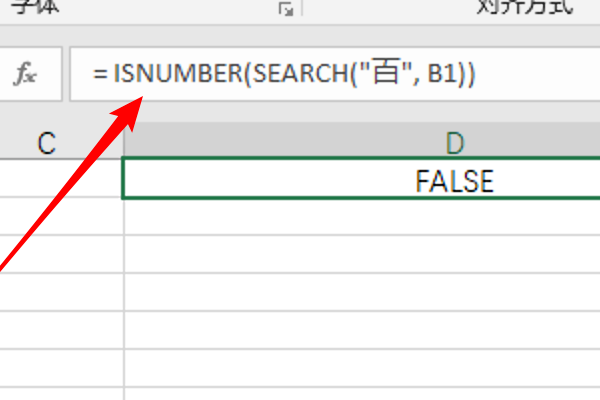This screenshot has width=600, height=400.
Task: Select the column C header
Action: pyautogui.click(x=46, y=143)
